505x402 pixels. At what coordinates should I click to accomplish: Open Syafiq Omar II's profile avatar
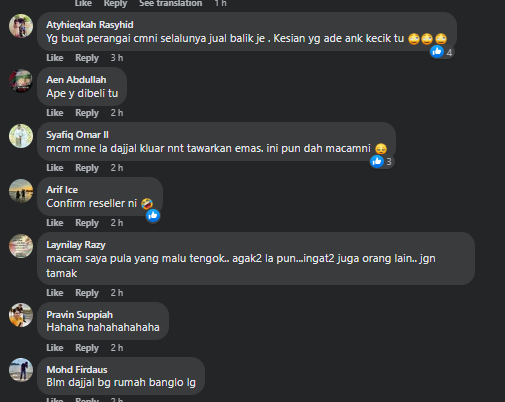[x=21, y=136]
